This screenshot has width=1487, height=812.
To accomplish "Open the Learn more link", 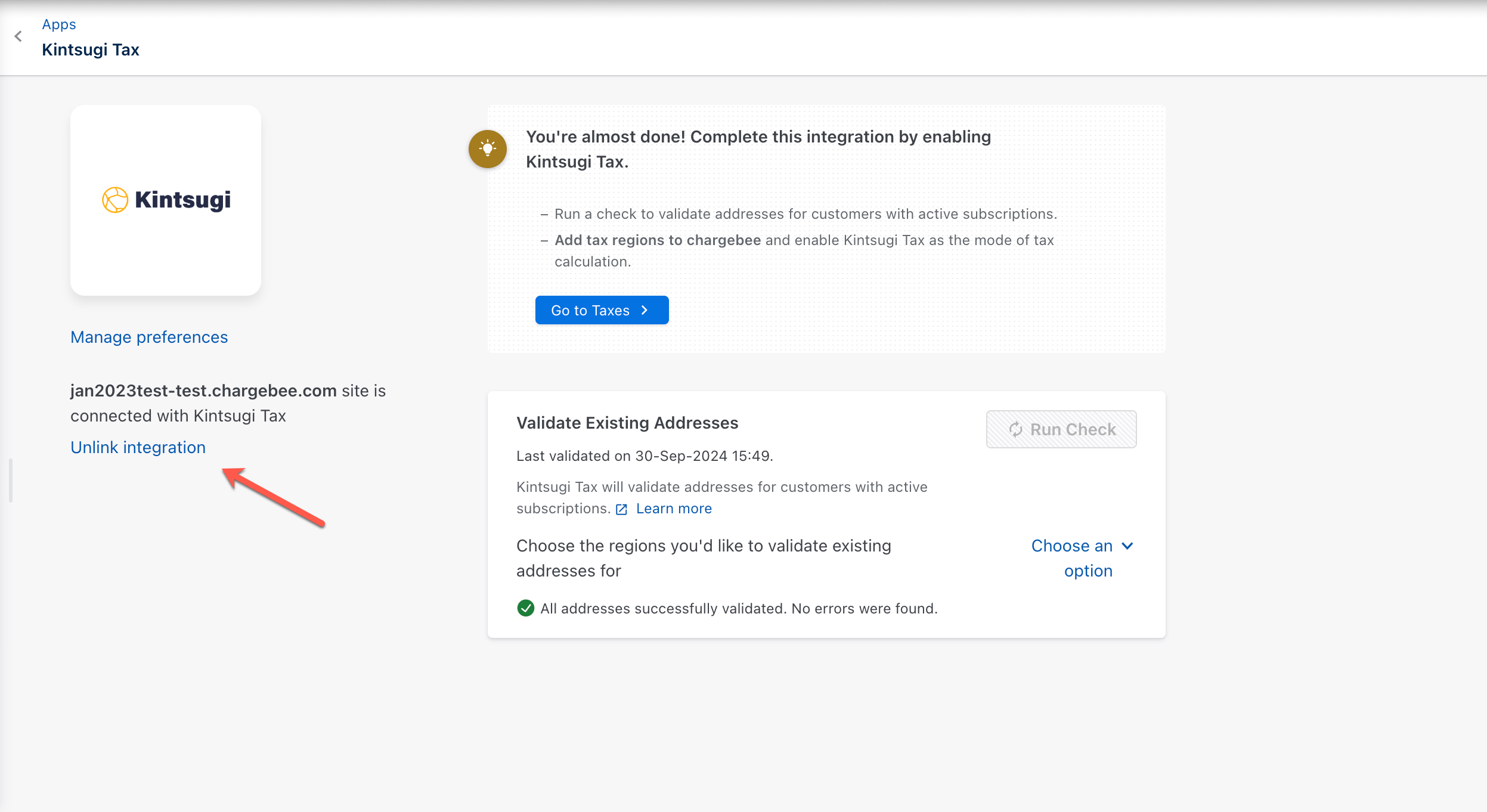I will 674,509.
